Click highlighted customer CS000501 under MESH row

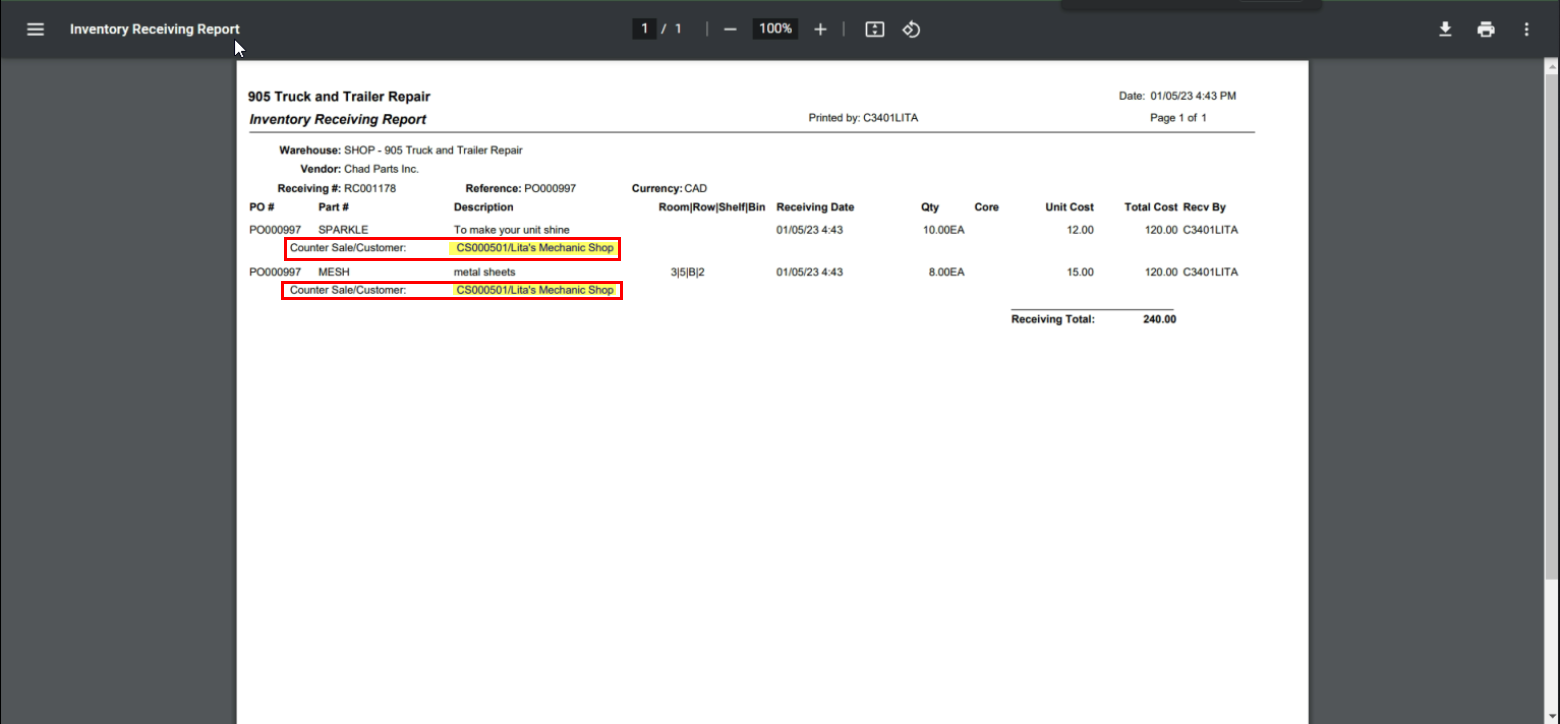[x=535, y=290]
